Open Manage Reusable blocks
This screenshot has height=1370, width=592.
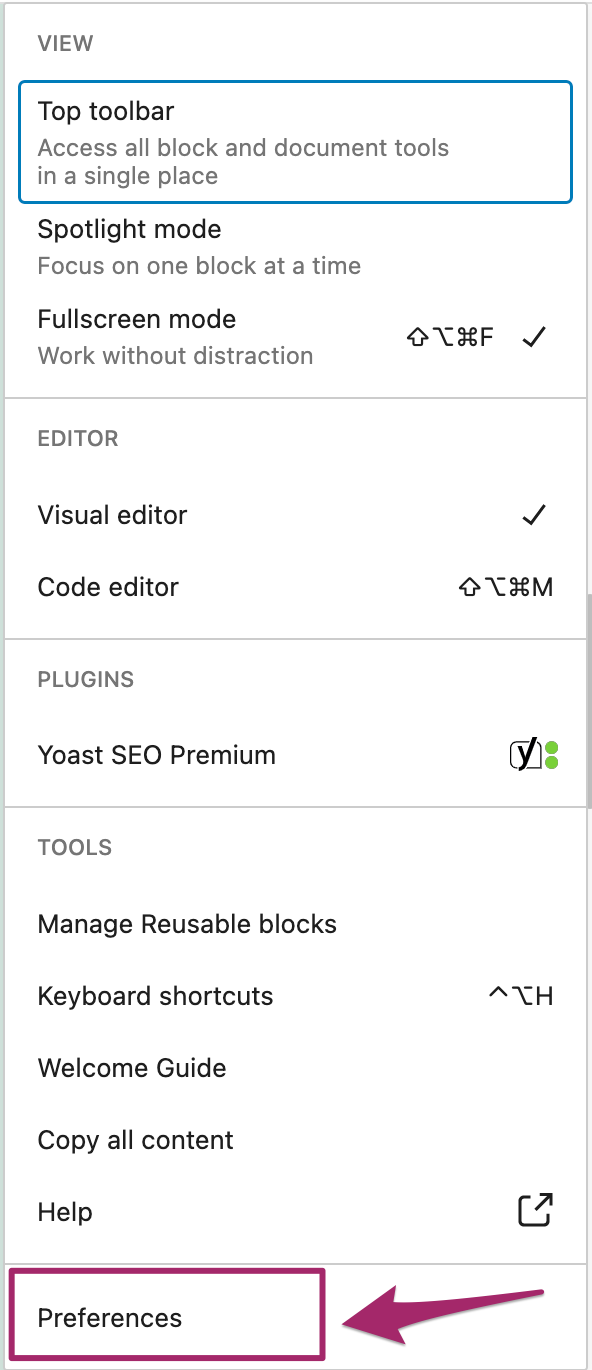295,924
